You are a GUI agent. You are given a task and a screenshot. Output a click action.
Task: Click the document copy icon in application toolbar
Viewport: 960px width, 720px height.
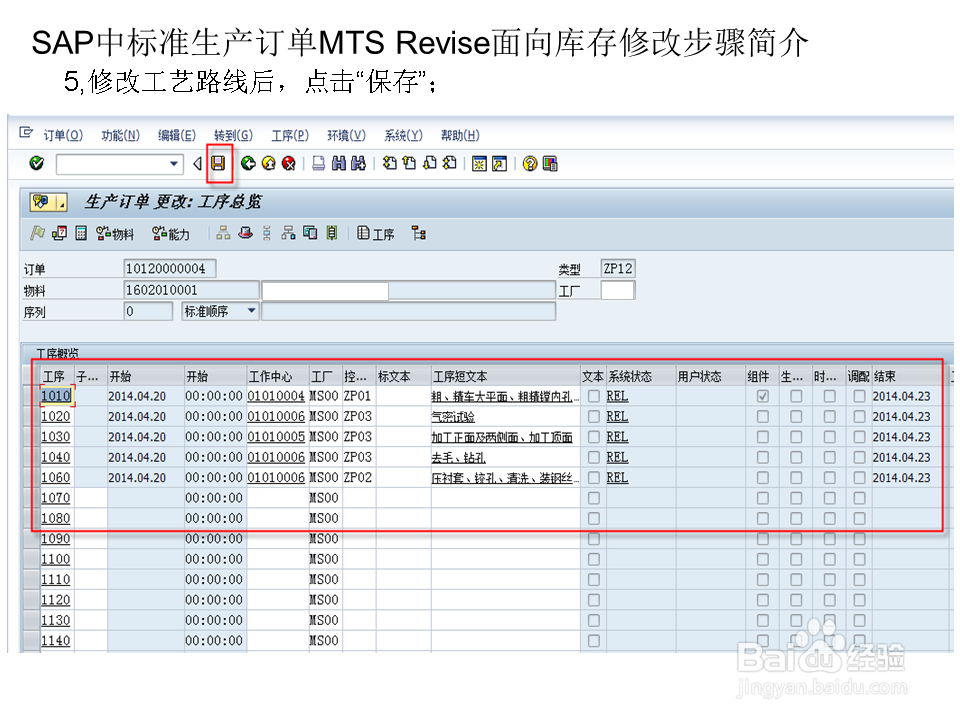[310, 233]
